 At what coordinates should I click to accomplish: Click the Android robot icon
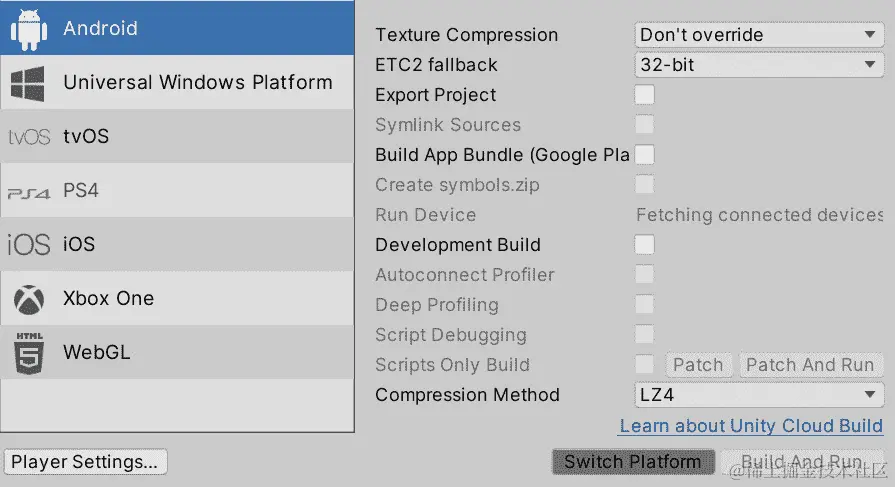[29, 30]
